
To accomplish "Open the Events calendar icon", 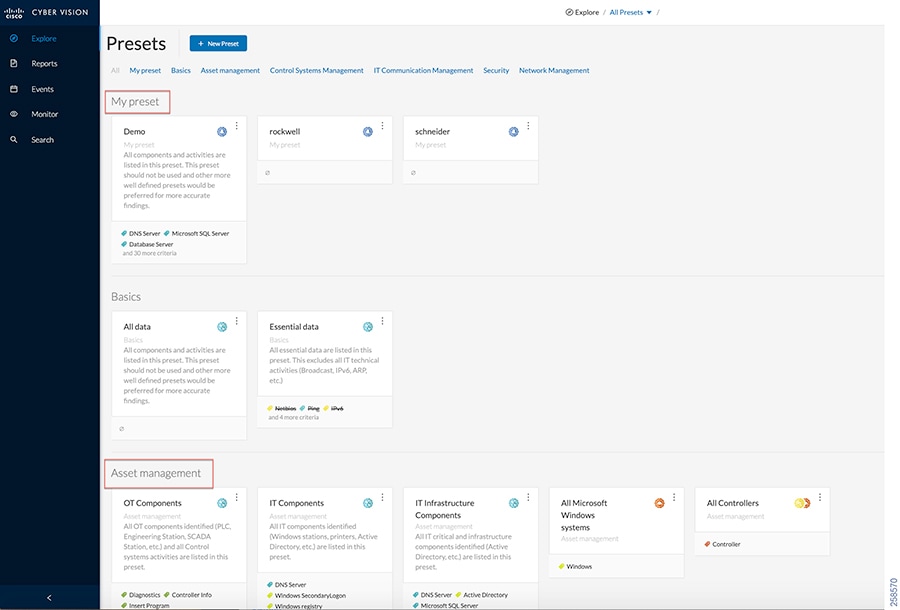I will click(14, 89).
